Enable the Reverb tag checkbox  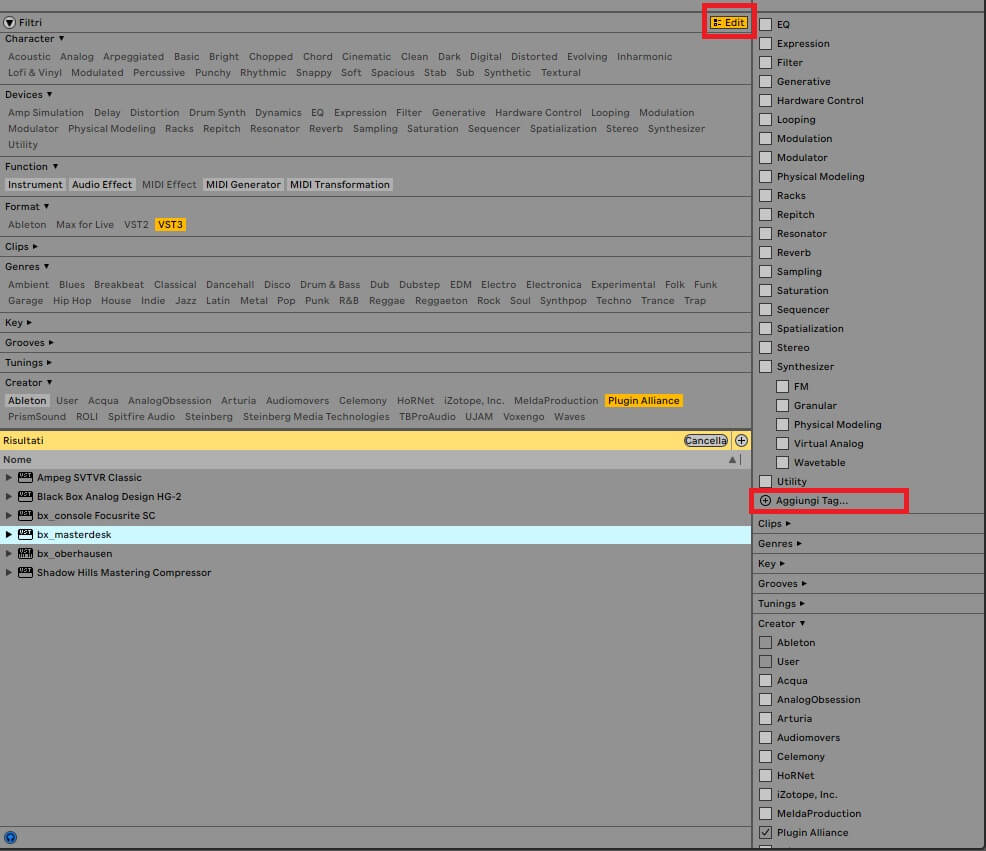pyautogui.click(x=766, y=253)
